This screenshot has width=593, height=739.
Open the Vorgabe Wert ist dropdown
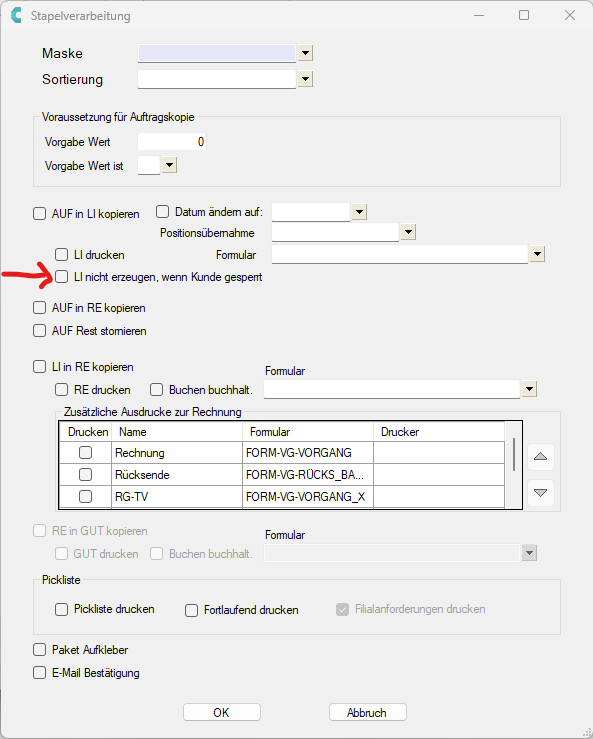coord(169,165)
